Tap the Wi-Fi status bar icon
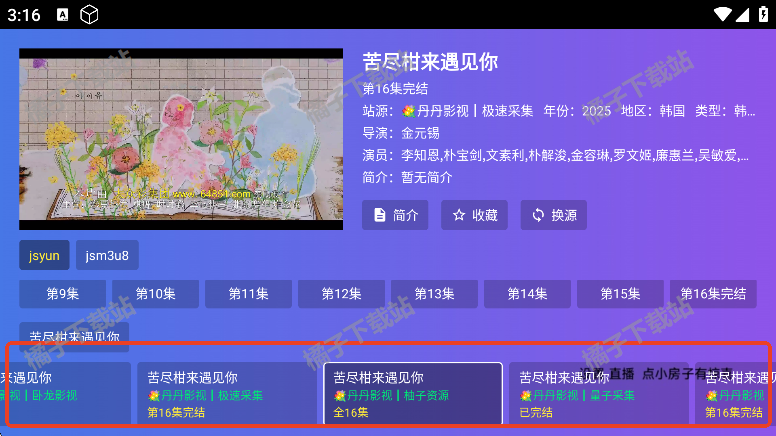The width and height of the screenshot is (776, 436). pyautogui.click(x=723, y=14)
